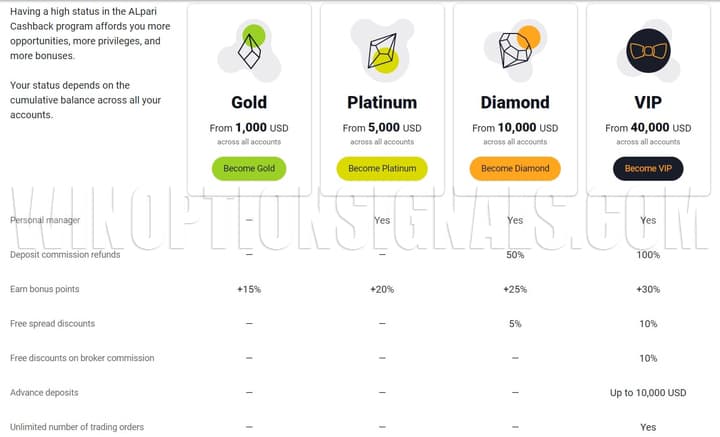Click the VIP 'Up to 10,000 USD' value
Image resolution: width=720 pixels, height=437 pixels.
point(648,392)
